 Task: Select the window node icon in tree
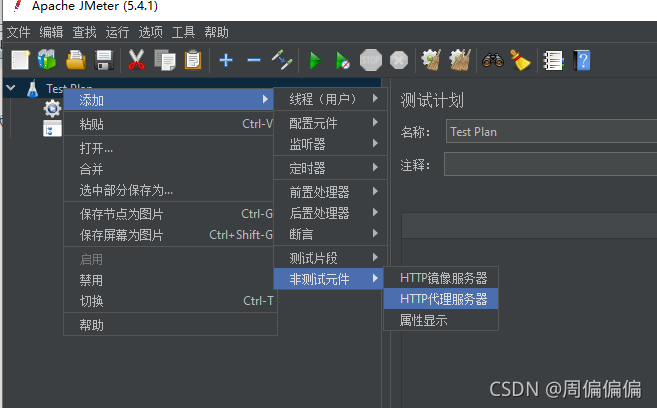(x=52, y=128)
